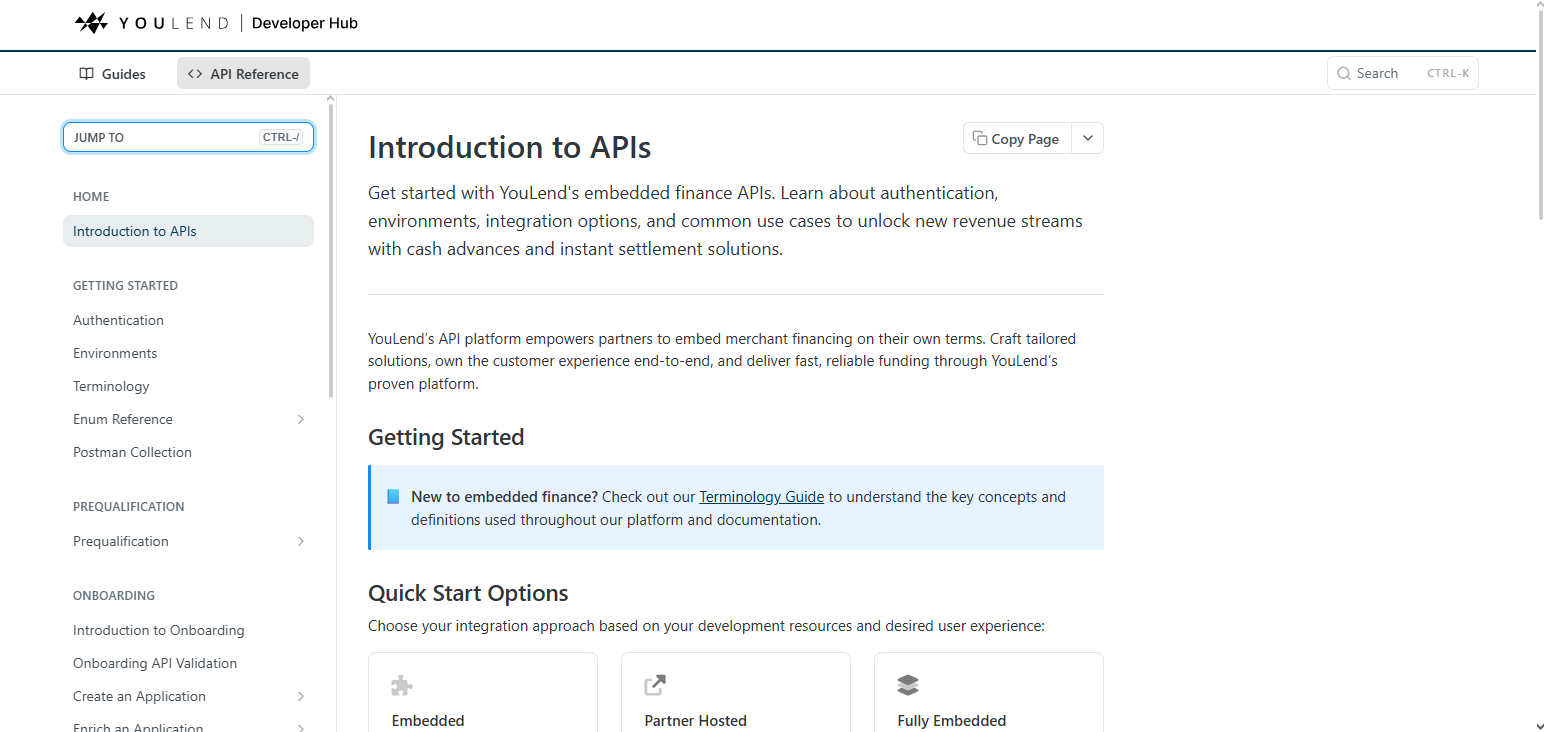The image size is (1546, 732).
Task: Click the ONBOARDING section label
Action: [114, 596]
